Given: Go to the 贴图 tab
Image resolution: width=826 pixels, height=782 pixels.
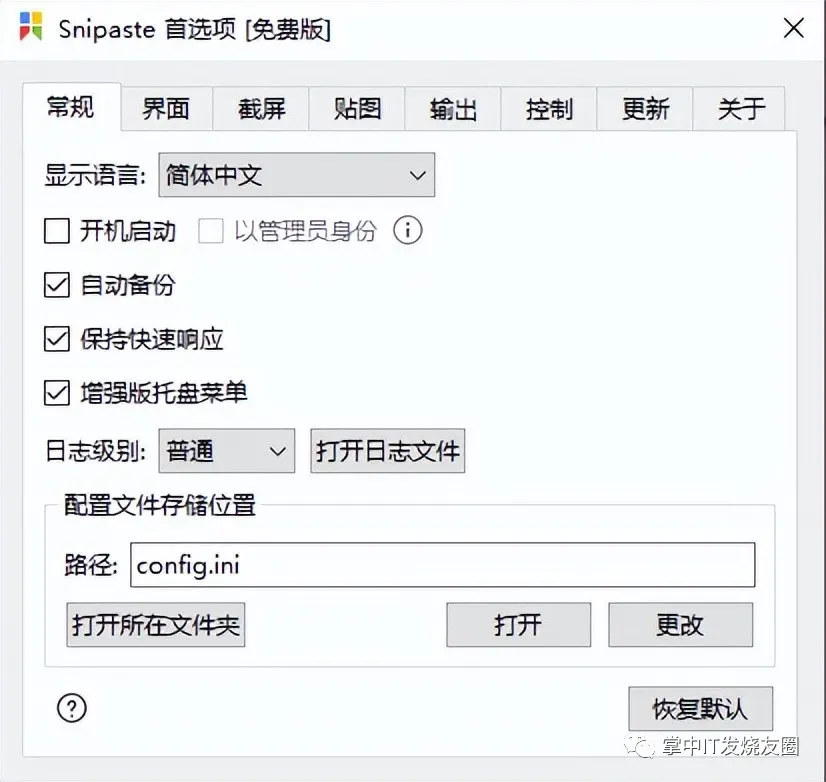Looking at the screenshot, I should pos(358,109).
